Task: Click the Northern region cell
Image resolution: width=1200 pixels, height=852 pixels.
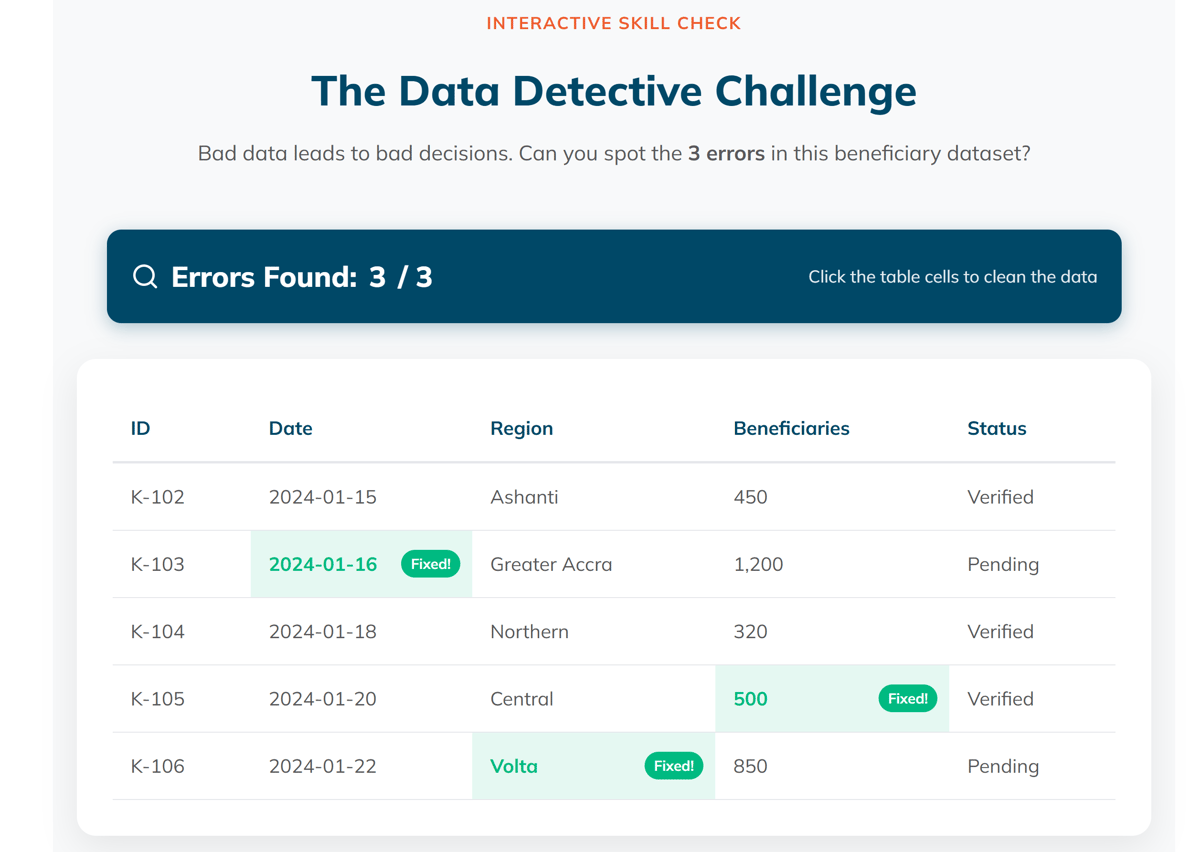Action: (x=529, y=632)
